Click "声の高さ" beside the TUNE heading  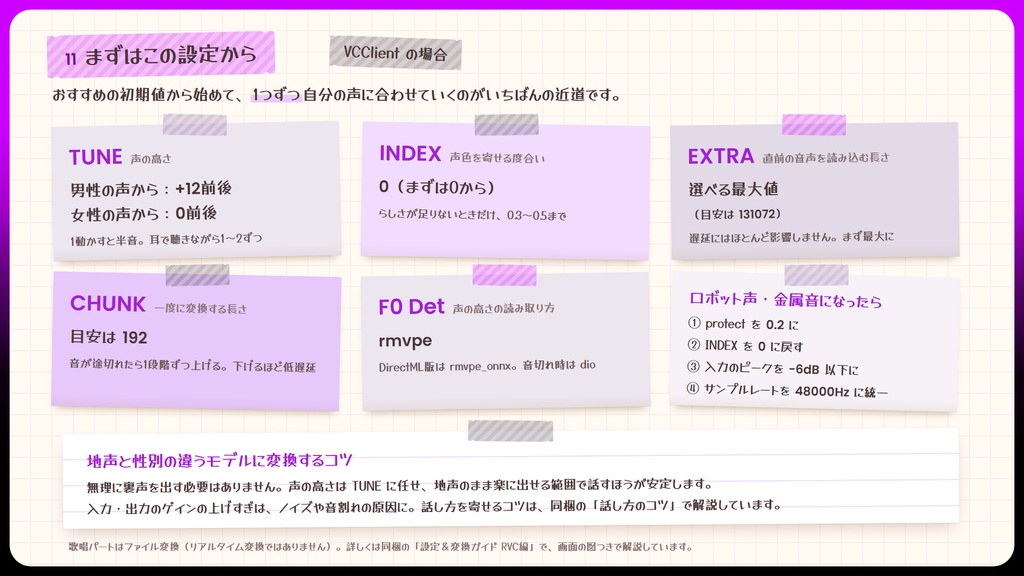tap(151, 159)
